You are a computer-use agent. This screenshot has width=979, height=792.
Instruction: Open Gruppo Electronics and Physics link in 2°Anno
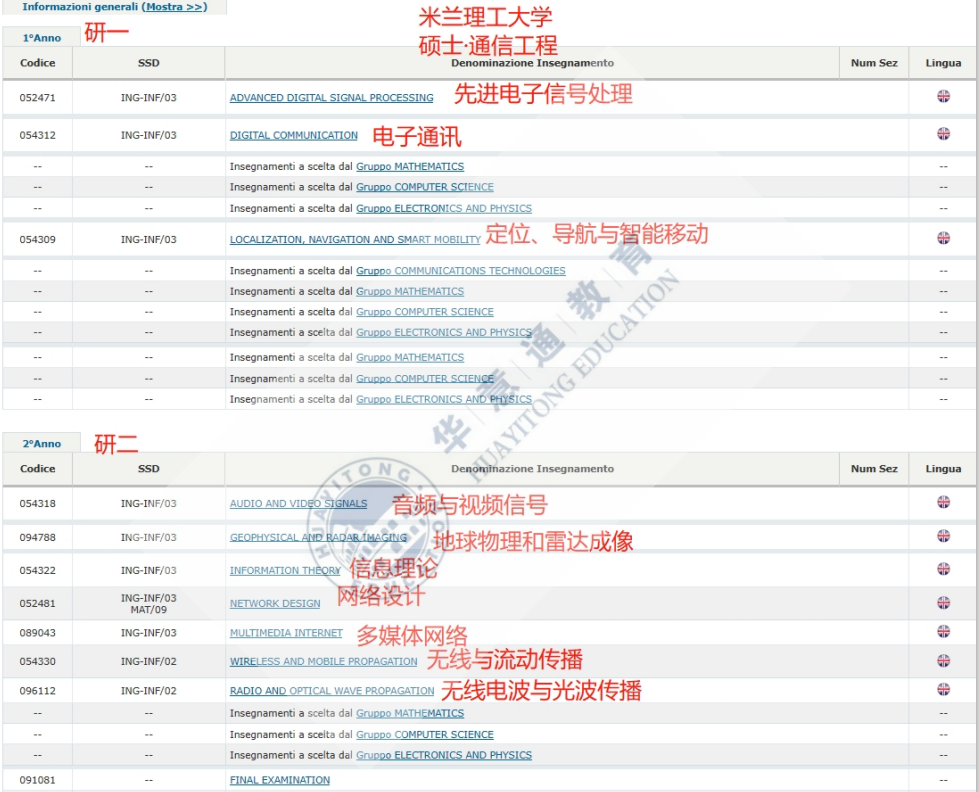[444, 756]
